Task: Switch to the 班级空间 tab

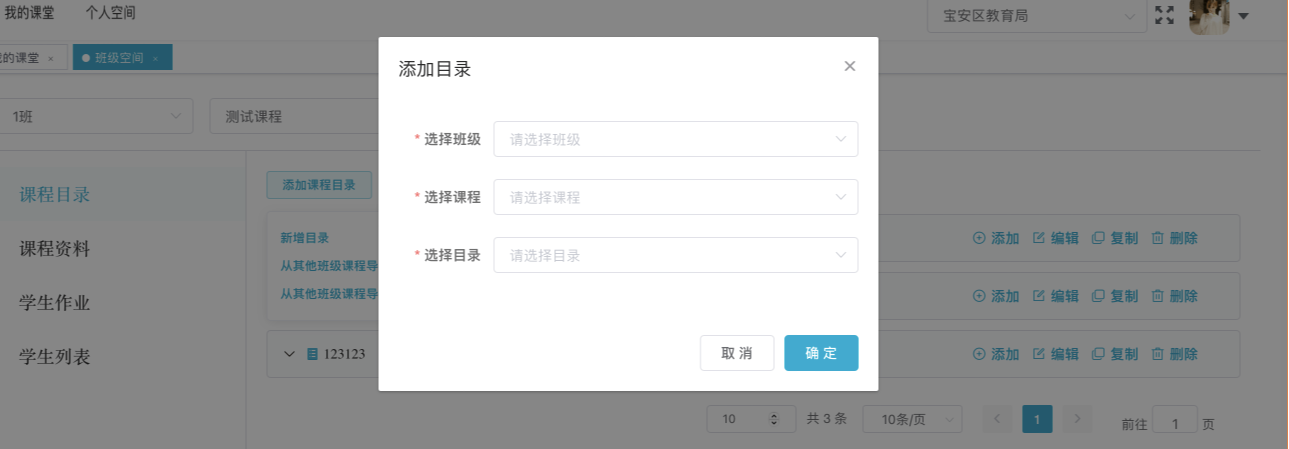Action: click(x=119, y=58)
